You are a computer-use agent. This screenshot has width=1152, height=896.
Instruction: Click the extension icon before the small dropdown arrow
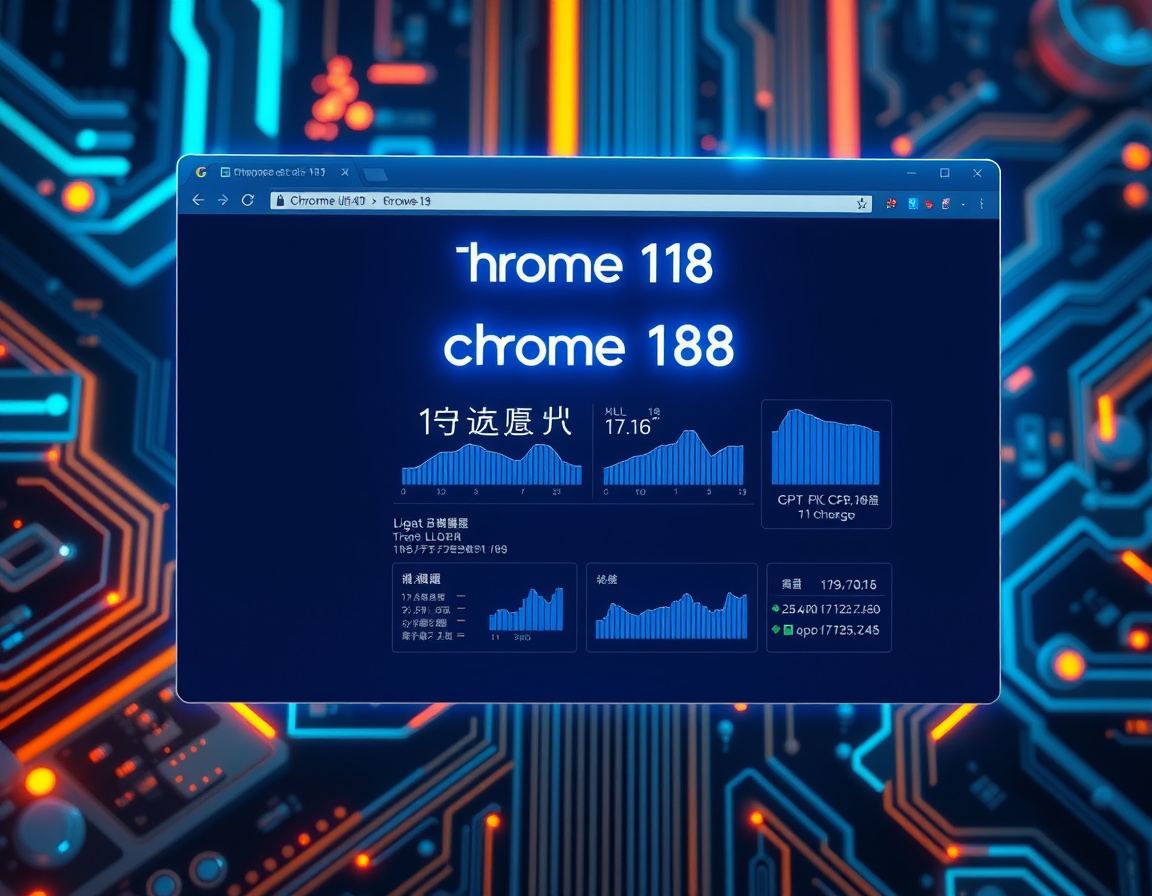click(946, 203)
